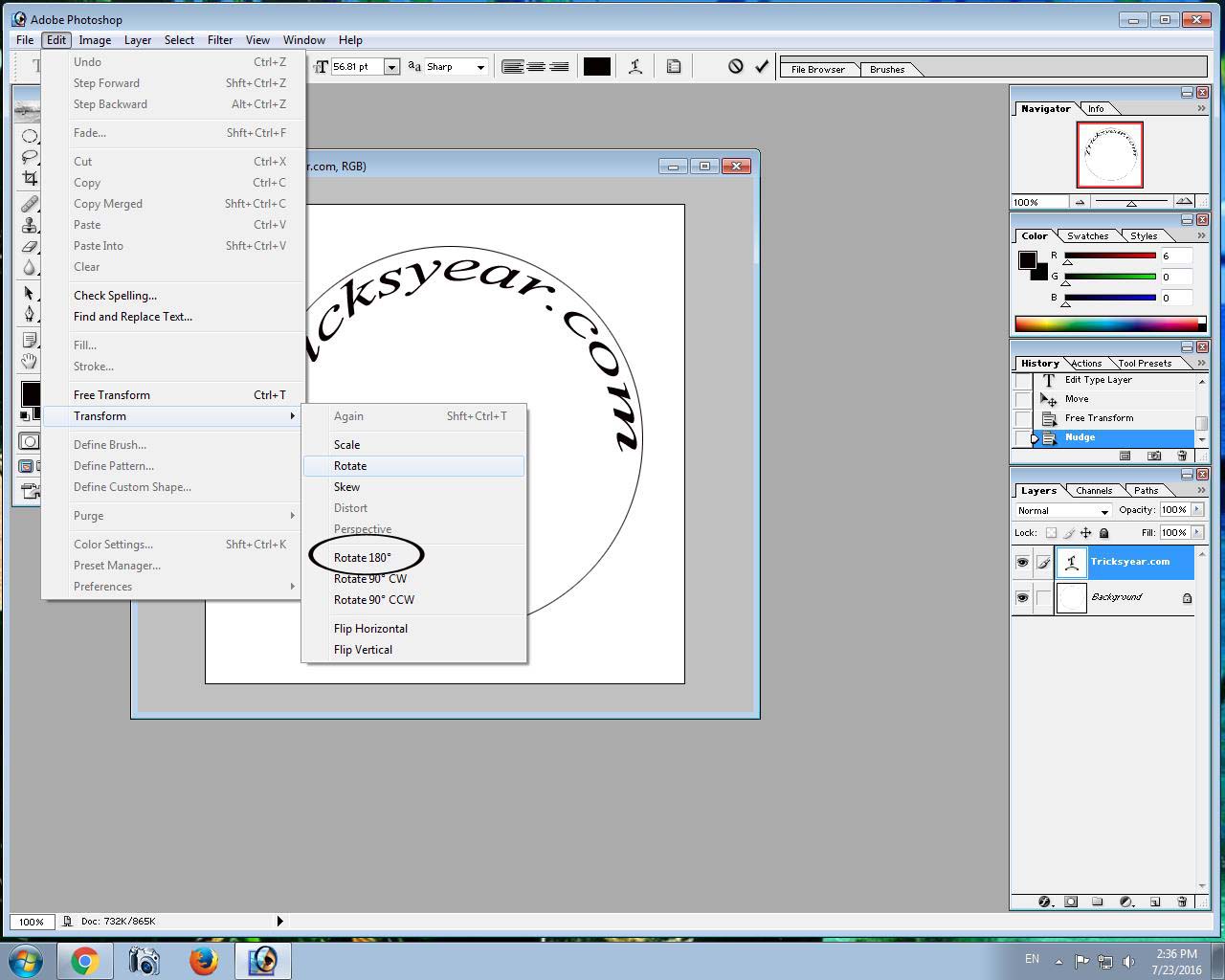Open the font size dropdown arrow
Viewport: 1225px width, 980px height.
(x=392, y=66)
